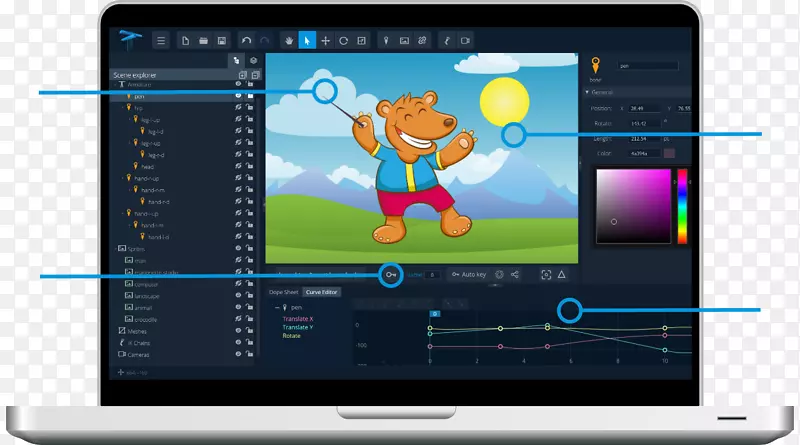Choose the create bone tool
800x445 pixels.
tap(386, 41)
